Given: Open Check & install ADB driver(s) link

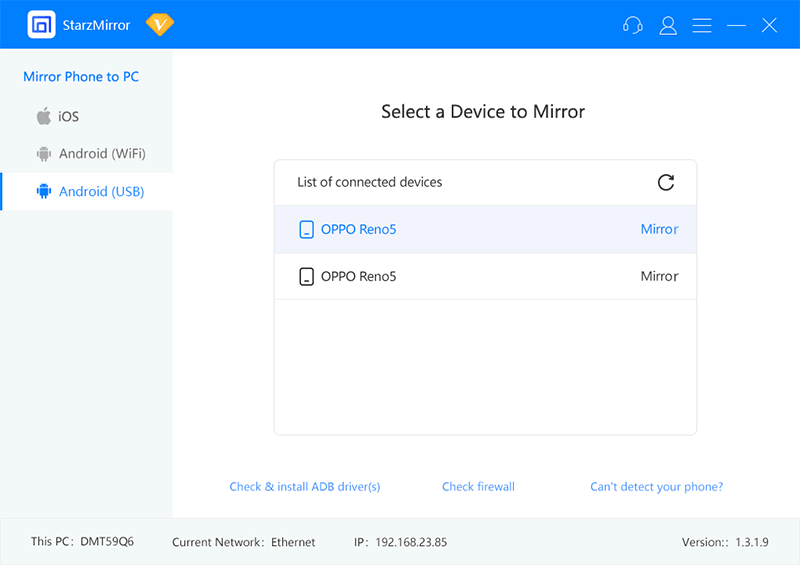Looking at the screenshot, I should click(x=305, y=486).
